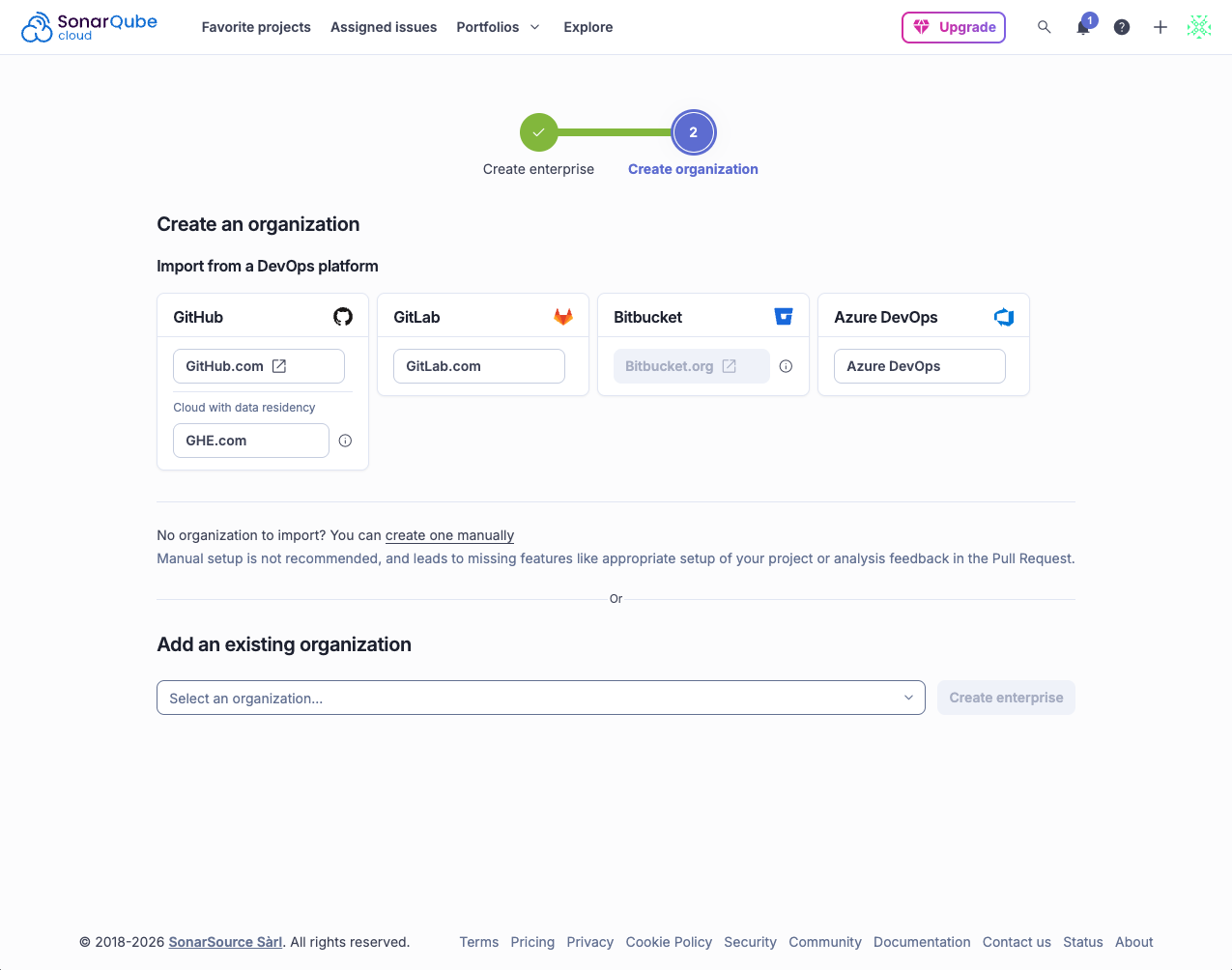1232x970 pixels.
Task: Open the search magnifier icon
Action: pyautogui.click(x=1045, y=27)
